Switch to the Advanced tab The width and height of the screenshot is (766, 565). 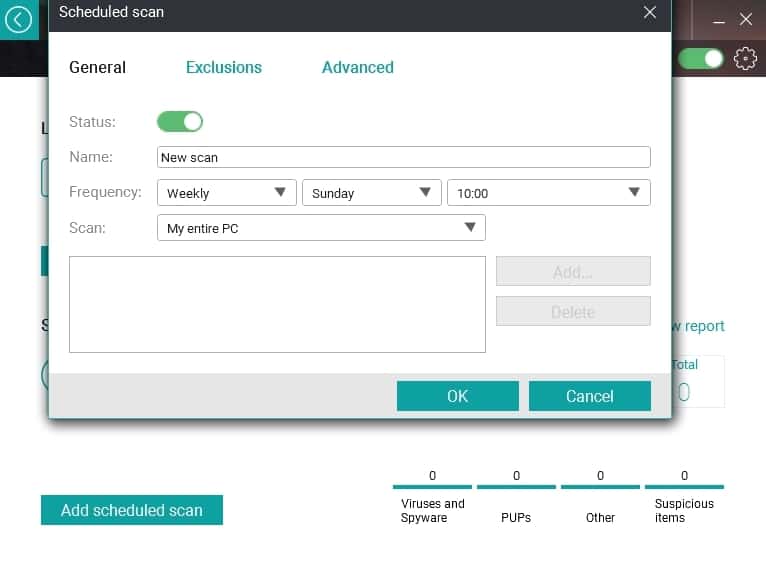click(x=358, y=67)
